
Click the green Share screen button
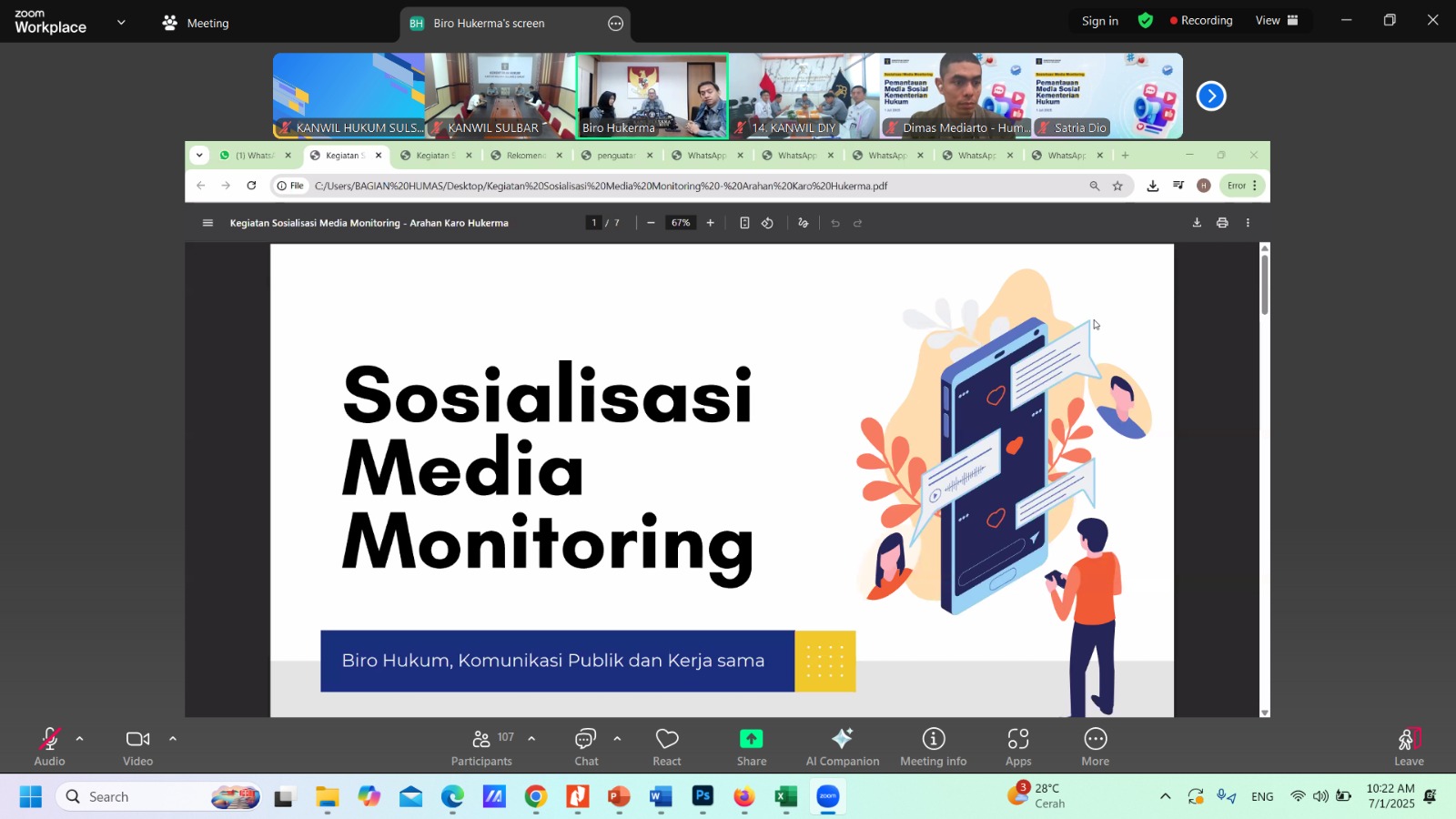752,747
